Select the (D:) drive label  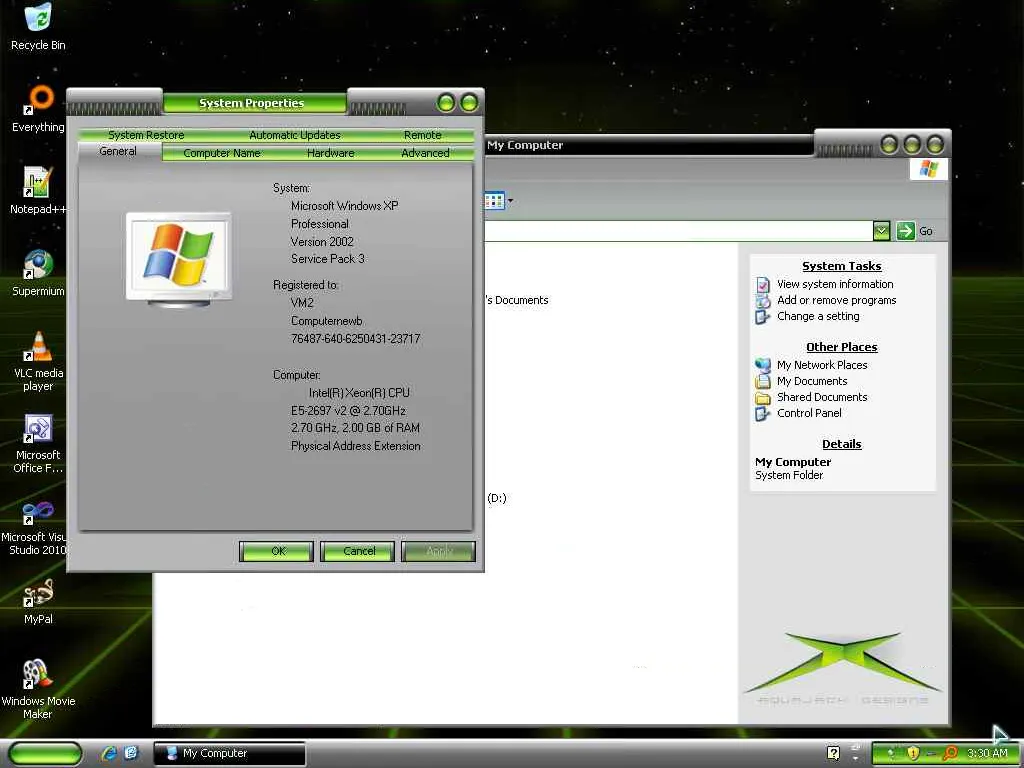click(497, 498)
